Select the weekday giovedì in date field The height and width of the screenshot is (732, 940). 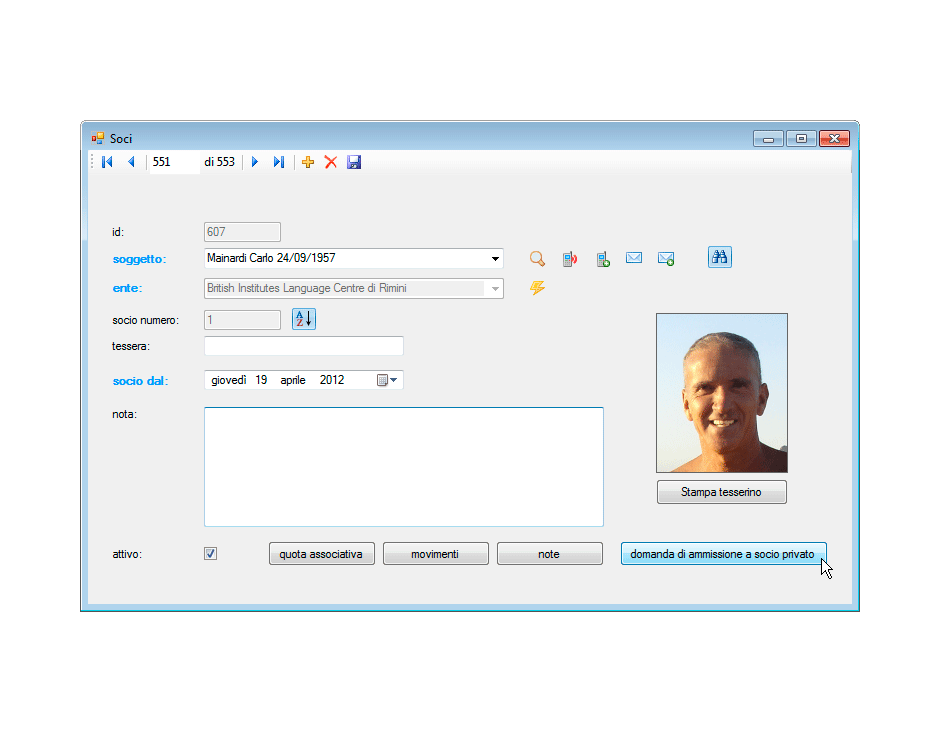coord(228,380)
